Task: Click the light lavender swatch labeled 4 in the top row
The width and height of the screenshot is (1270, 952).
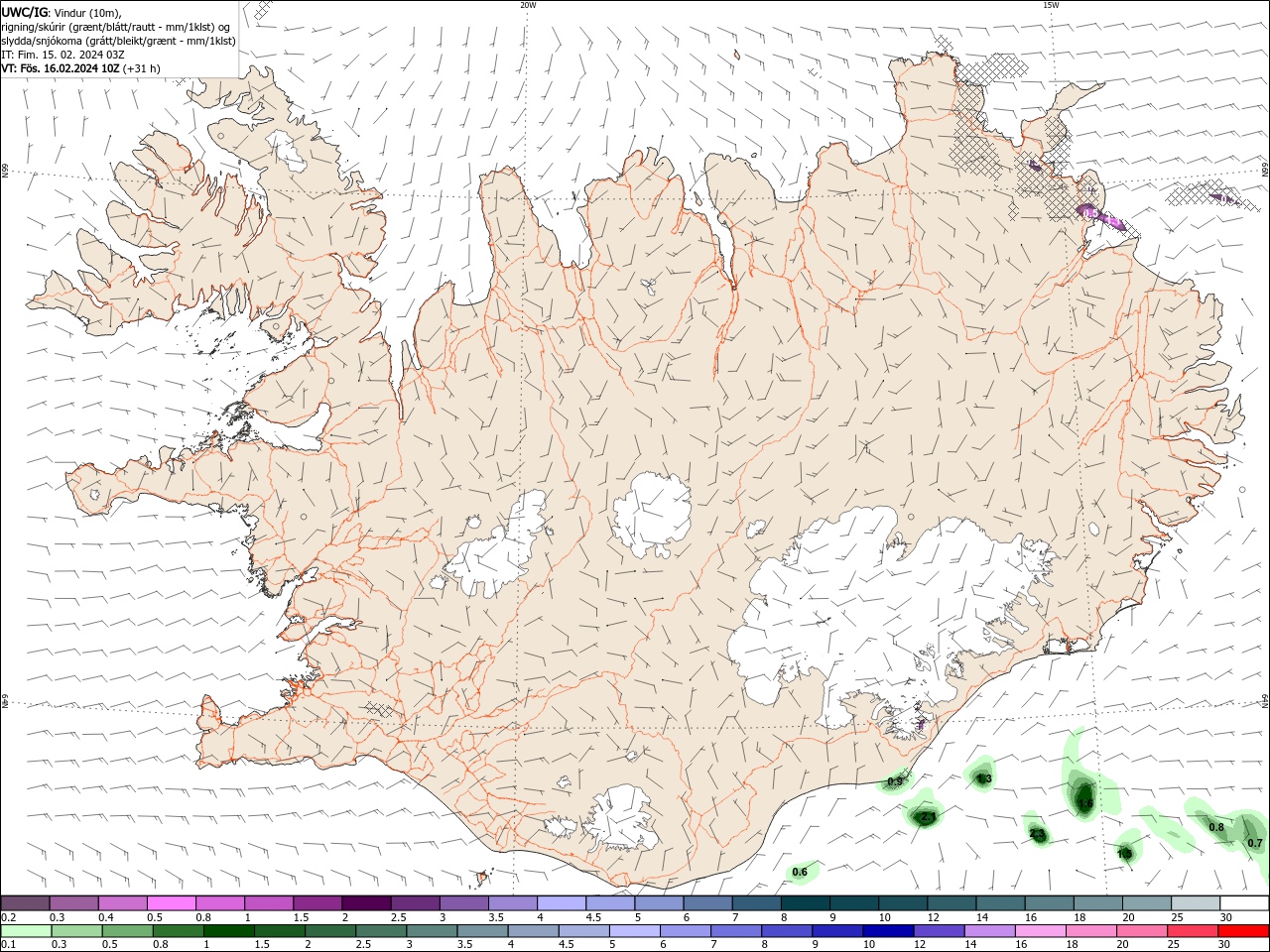Action: (561, 903)
